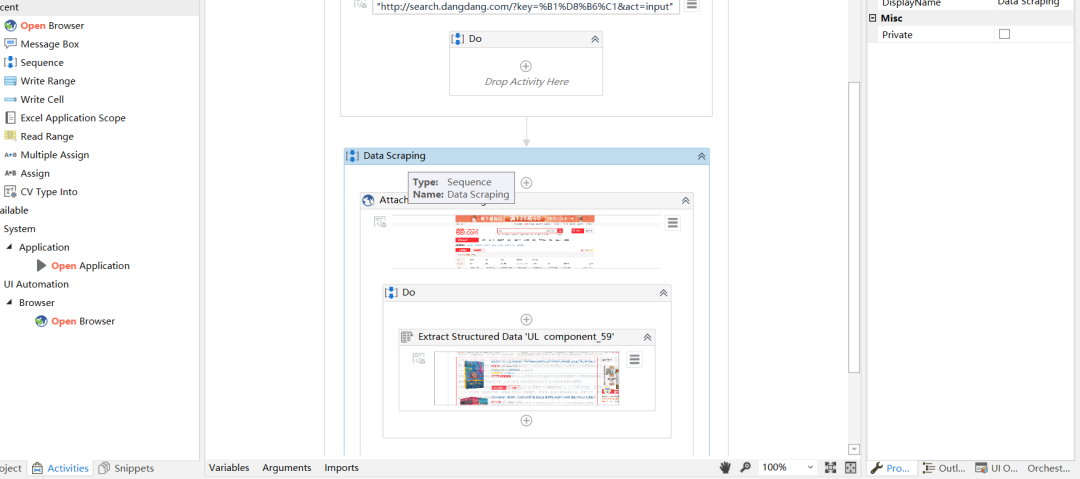Click the Assign activity icon
The height and width of the screenshot is (479, 1080).
point(10,174)
